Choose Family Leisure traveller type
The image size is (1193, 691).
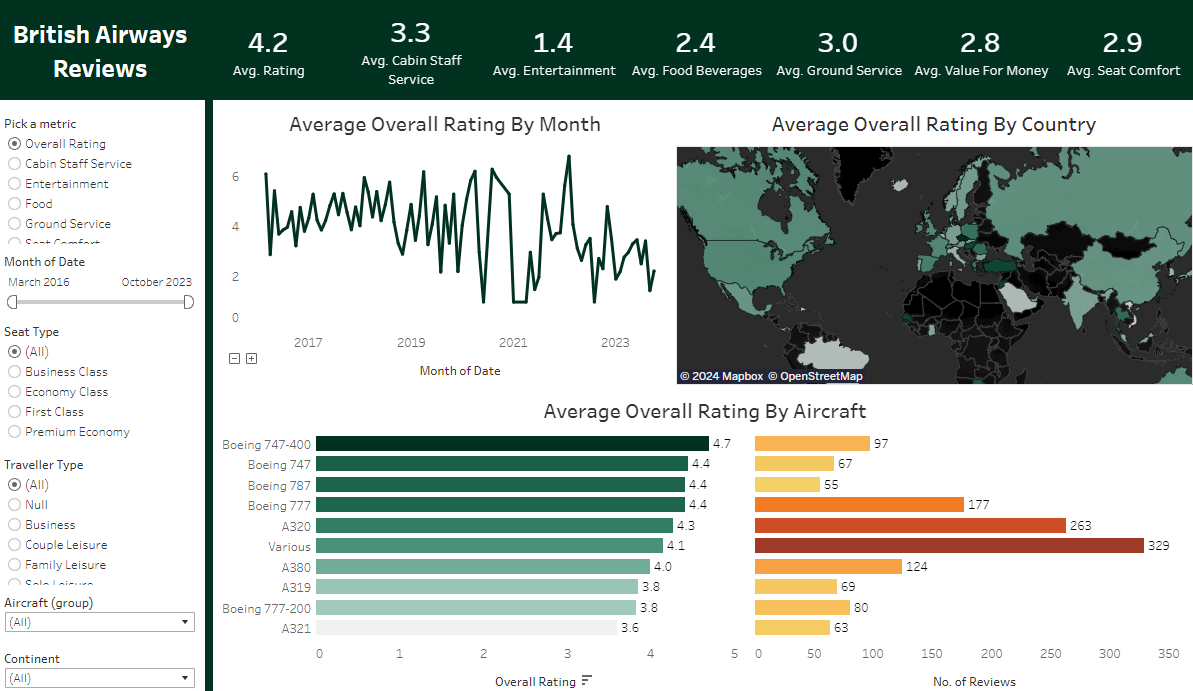tap(14, 565)
